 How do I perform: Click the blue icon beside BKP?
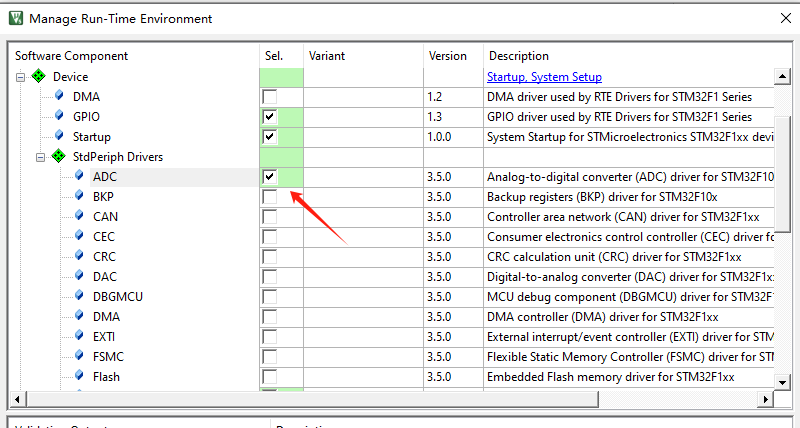click(x=79, y=195)
